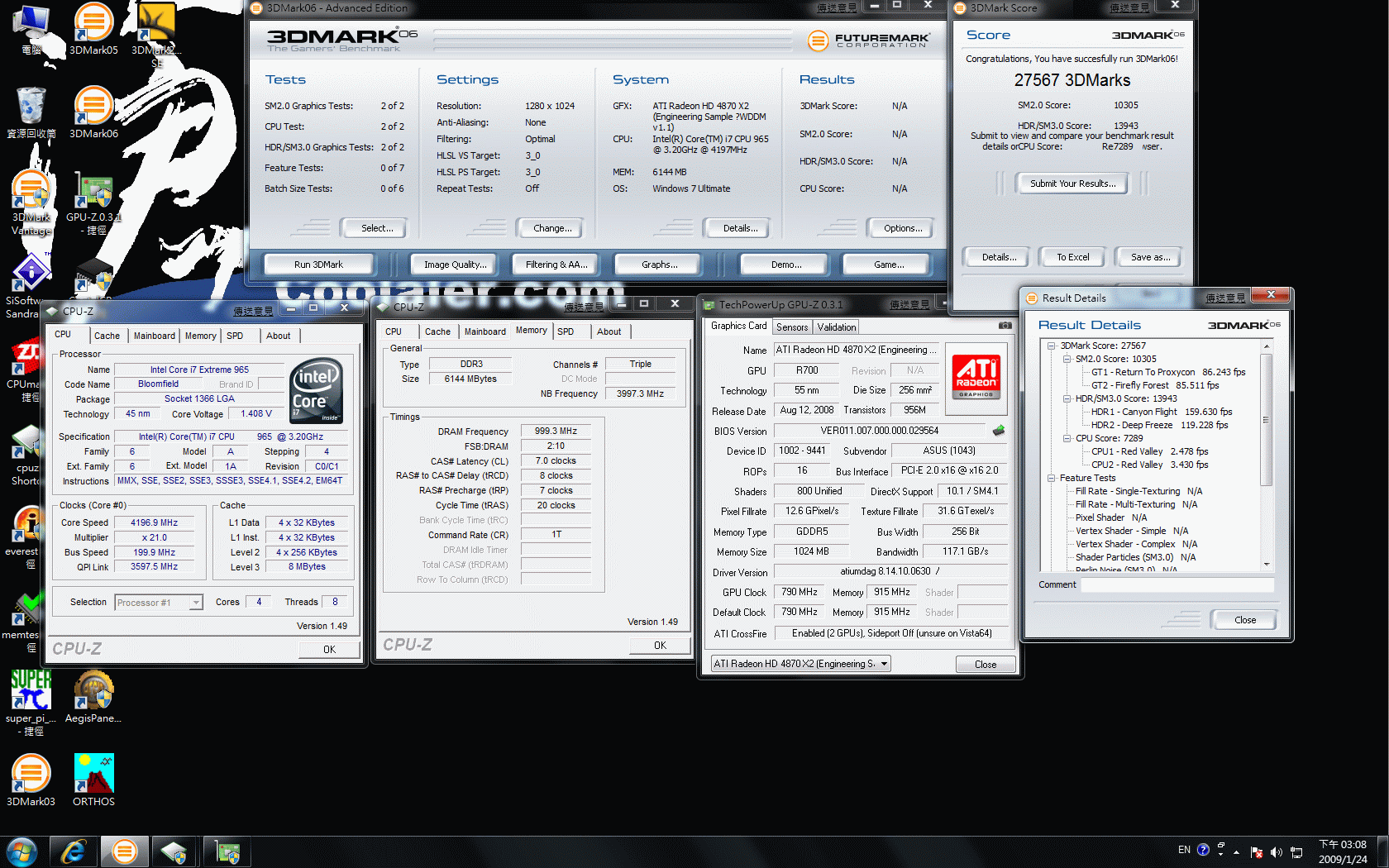Click the Filtering & AA button

pos(556,265)
